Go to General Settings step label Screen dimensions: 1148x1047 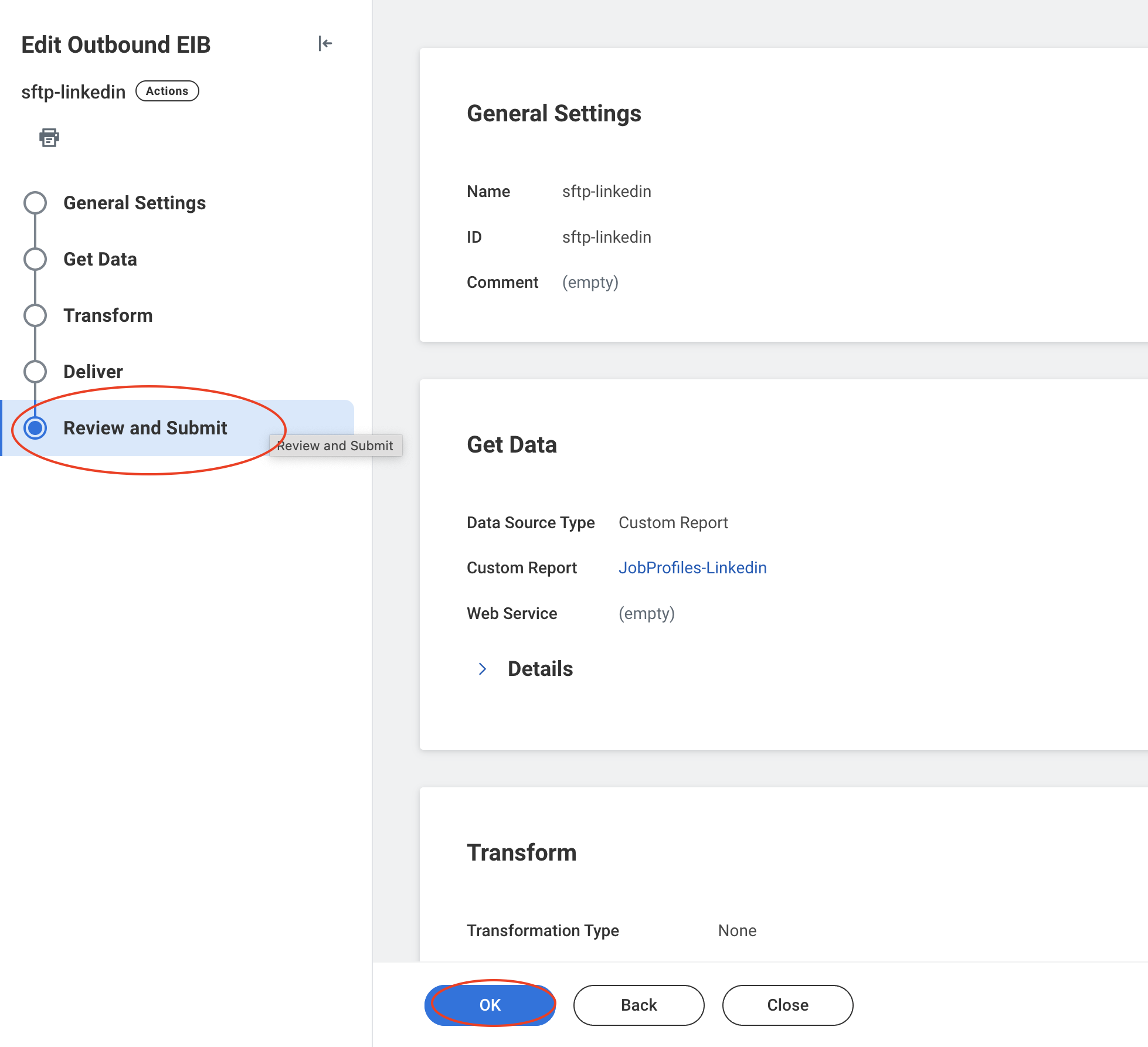[134, 203]
